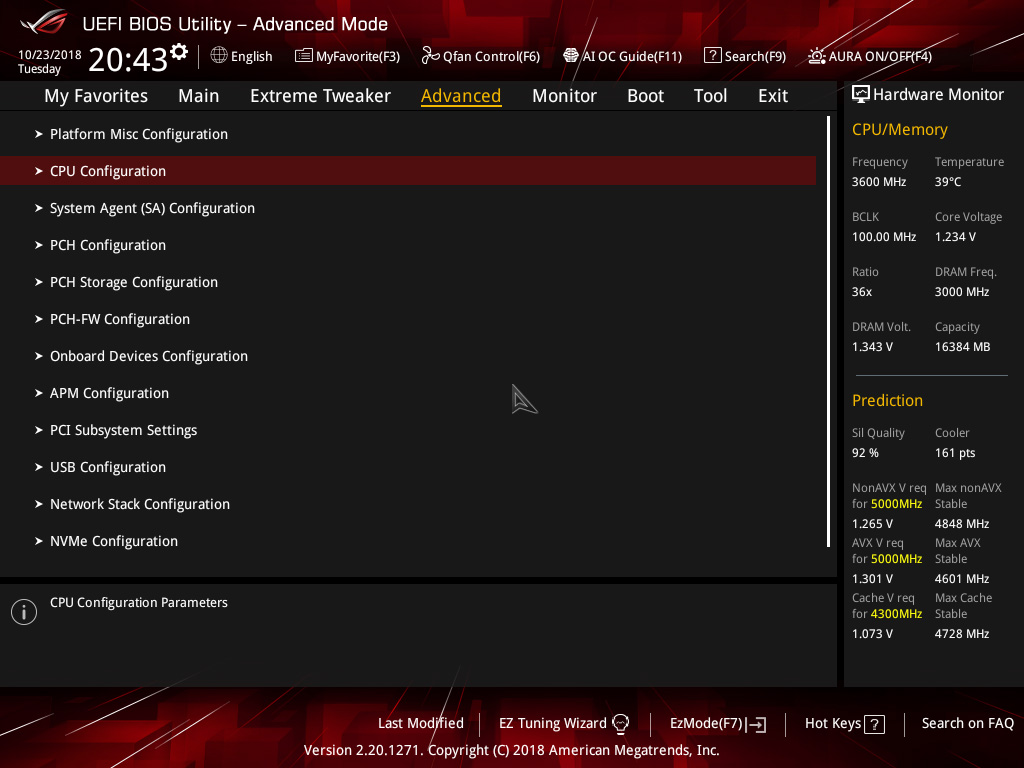This screenshot has height=768, width=1024.
Task: Click the 1.234 V core voltage value
Action: point(955,237)
